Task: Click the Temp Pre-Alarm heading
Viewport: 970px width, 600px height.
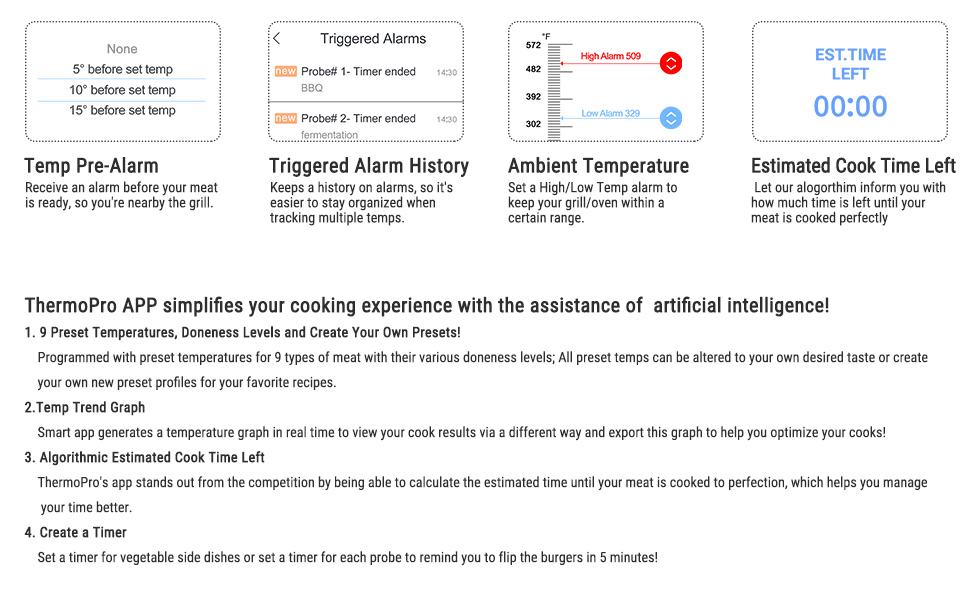Action: (91, 166)
